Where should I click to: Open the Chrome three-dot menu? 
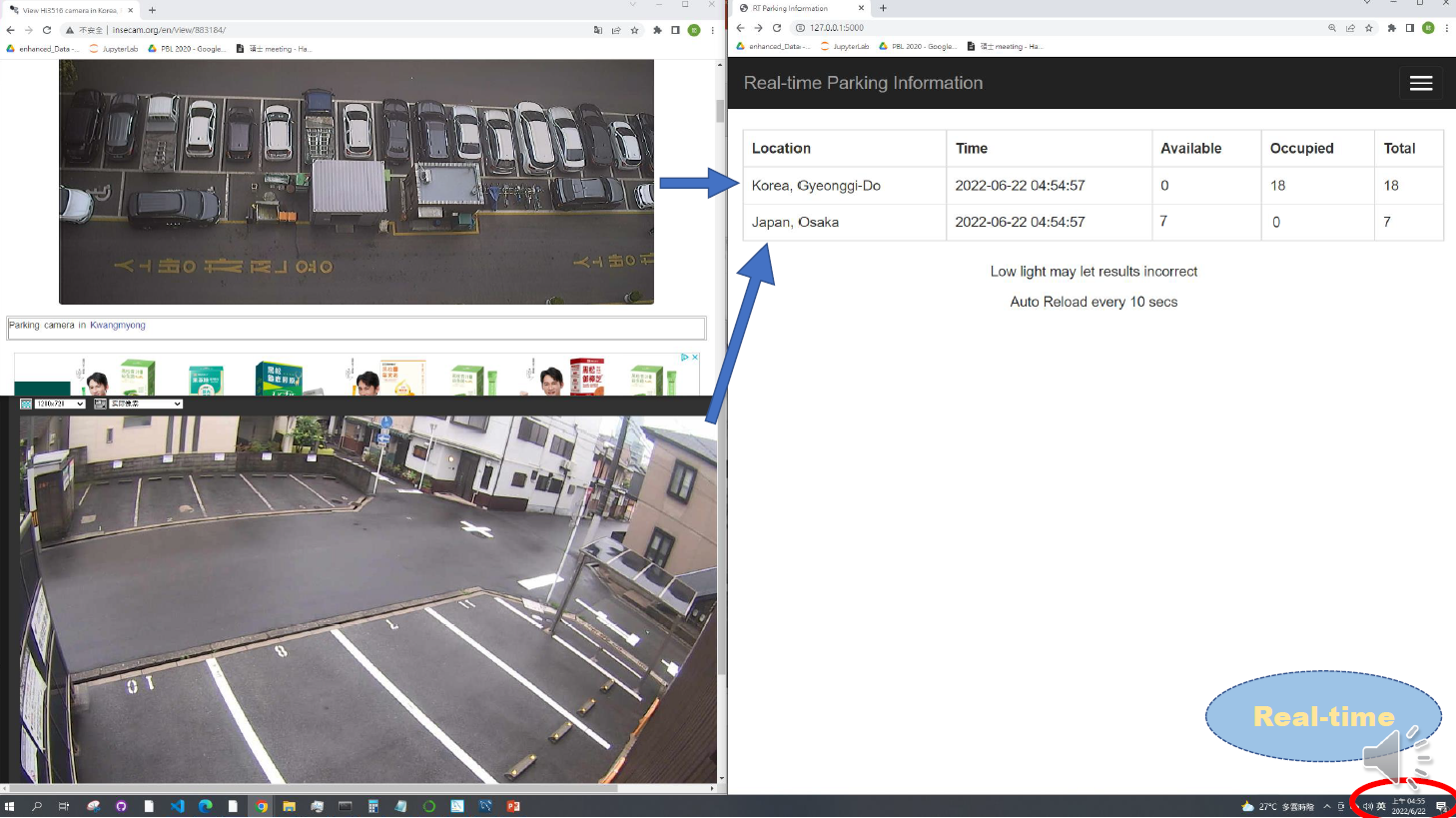click(x=1446, y=28)
